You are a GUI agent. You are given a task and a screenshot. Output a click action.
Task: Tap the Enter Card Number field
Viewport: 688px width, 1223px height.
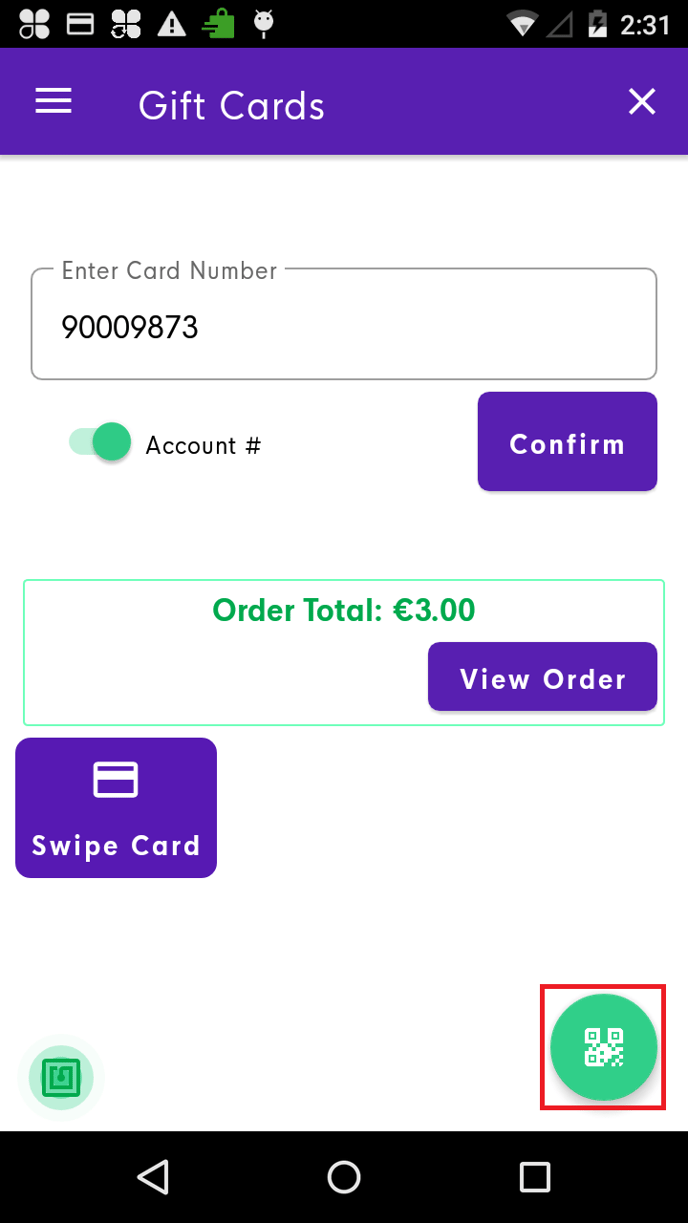click(343, 327)
